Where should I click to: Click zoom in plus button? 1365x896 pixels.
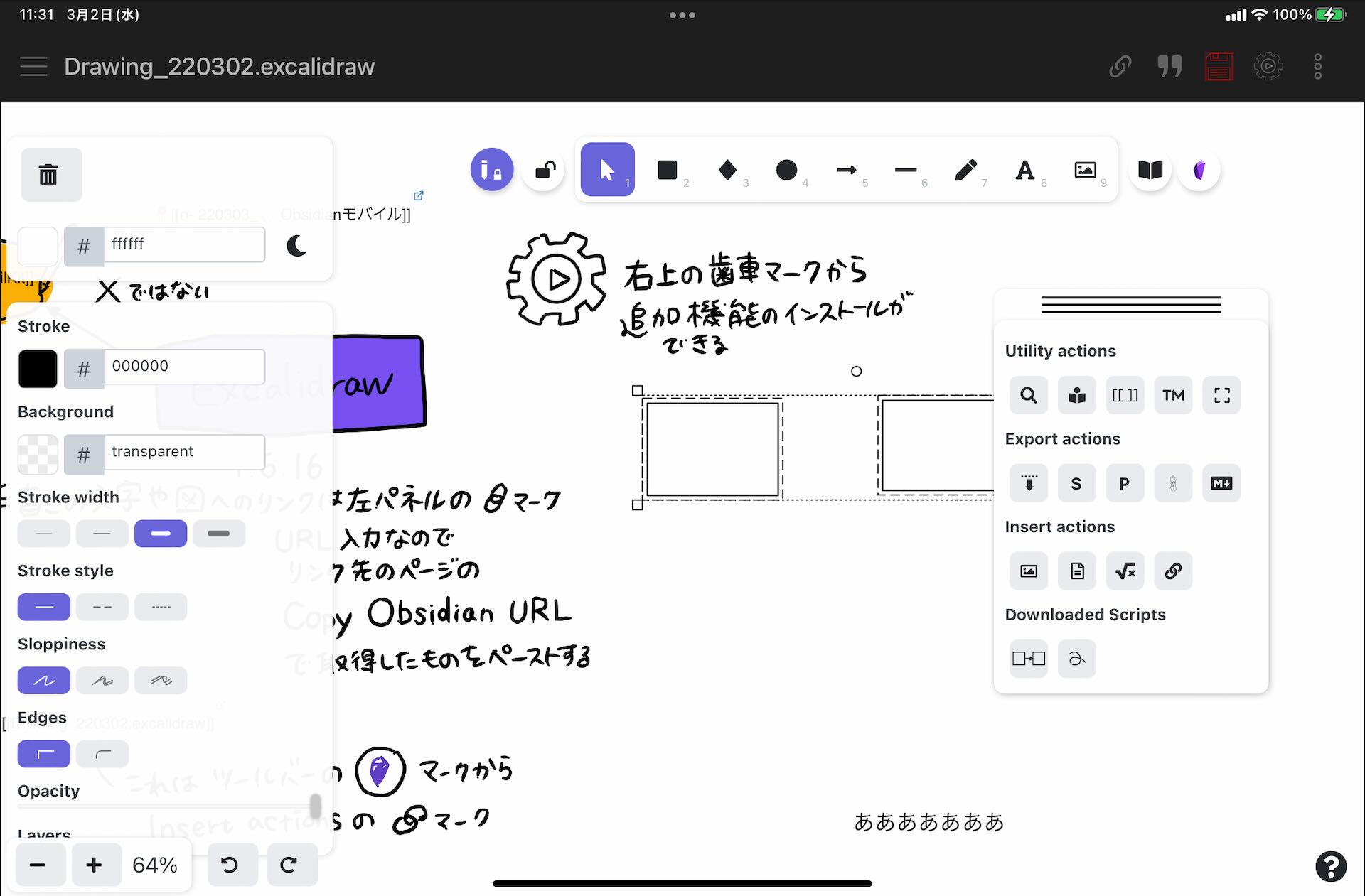pyautogui.click(x=94, y=865)
